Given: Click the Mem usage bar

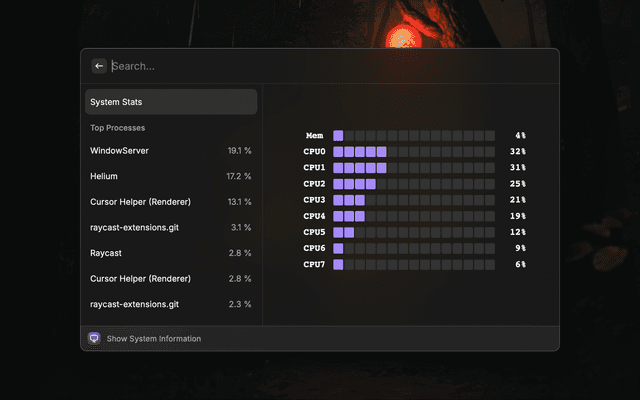Looking at the screenshot, I should pos(413,135).
